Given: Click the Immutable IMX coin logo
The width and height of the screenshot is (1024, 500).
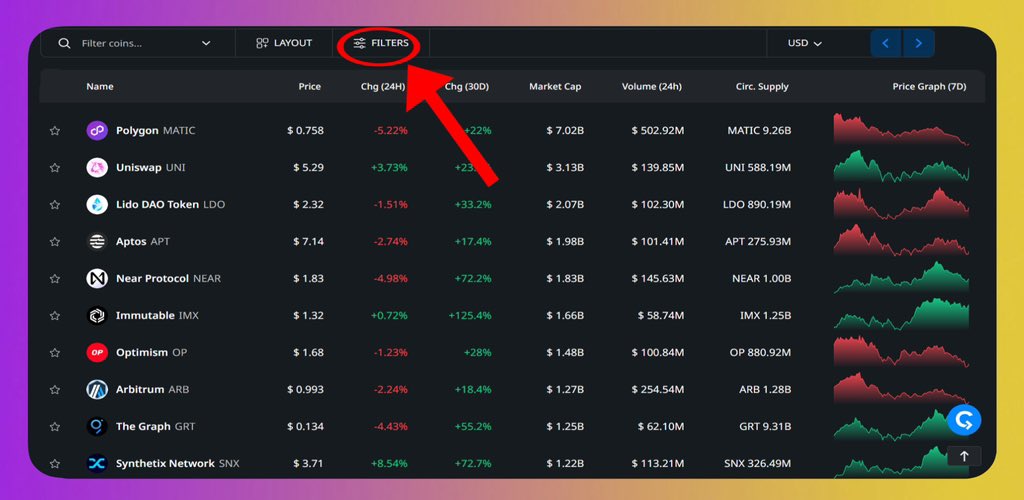Looking at the screenshot, I should coord(97,315).
